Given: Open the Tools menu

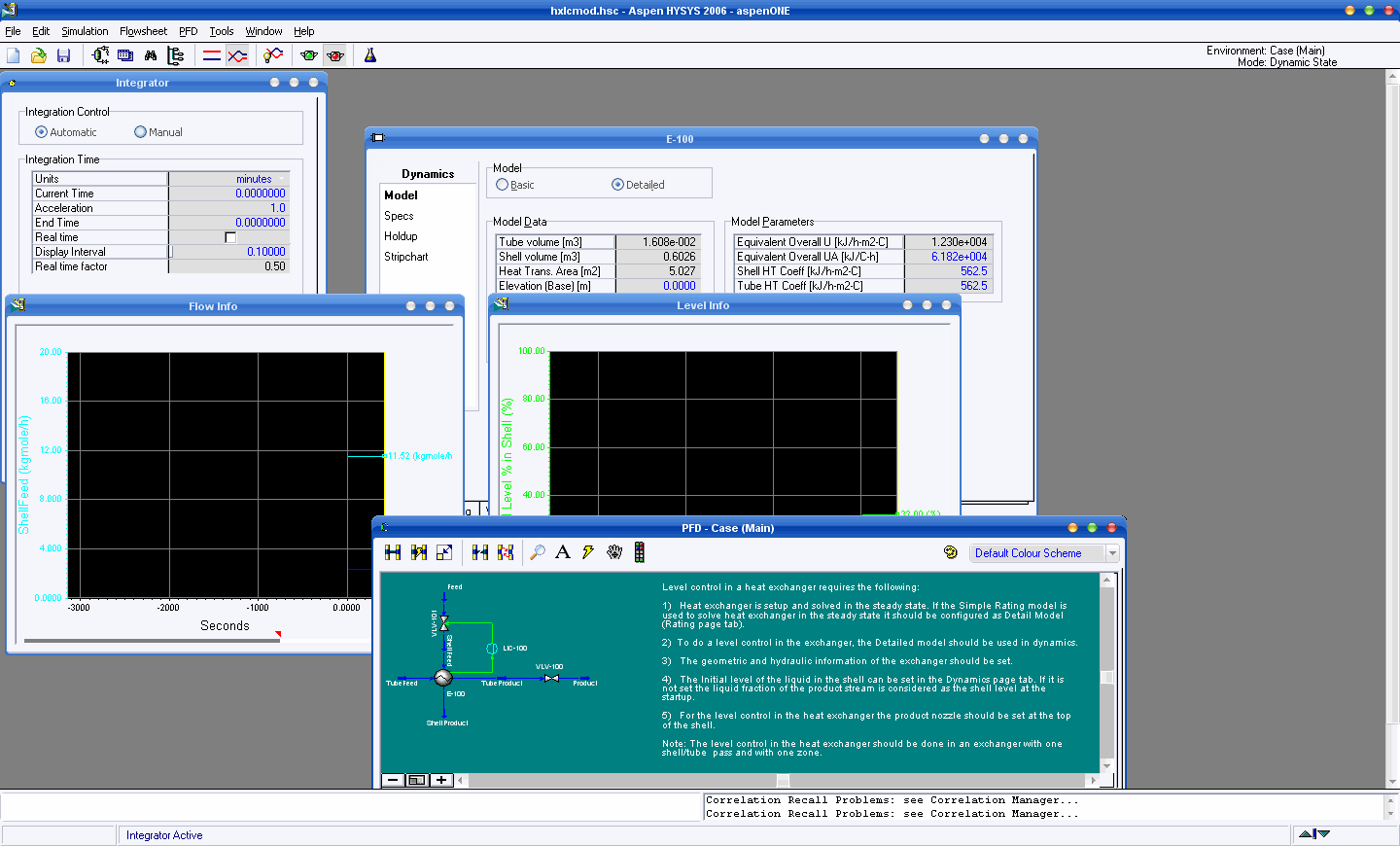Looking at the screenshot, I should click(222, 31).
